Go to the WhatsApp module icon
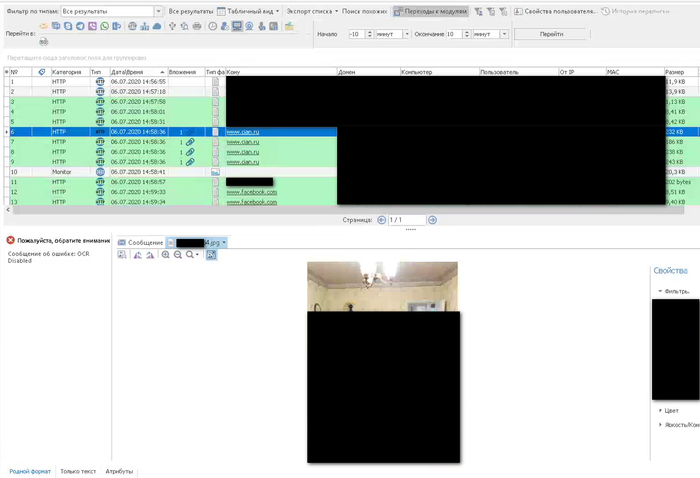Image resolution: width=700 pixels, height=478 pixels. (104, 26)
